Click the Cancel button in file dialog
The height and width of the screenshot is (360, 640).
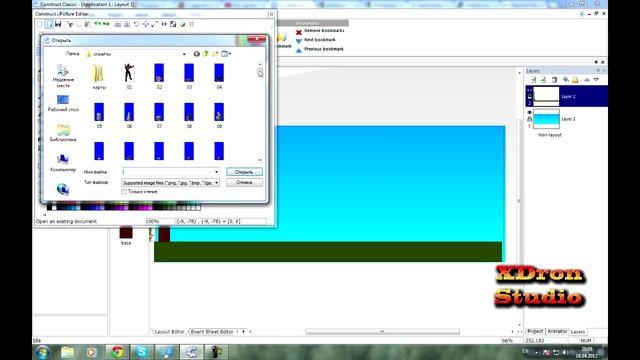point(244,182)
